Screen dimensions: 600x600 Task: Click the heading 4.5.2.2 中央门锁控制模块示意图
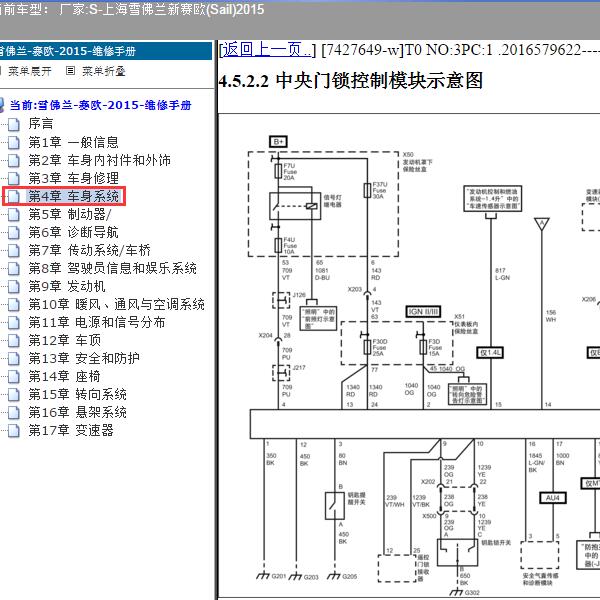pos(351,81)
